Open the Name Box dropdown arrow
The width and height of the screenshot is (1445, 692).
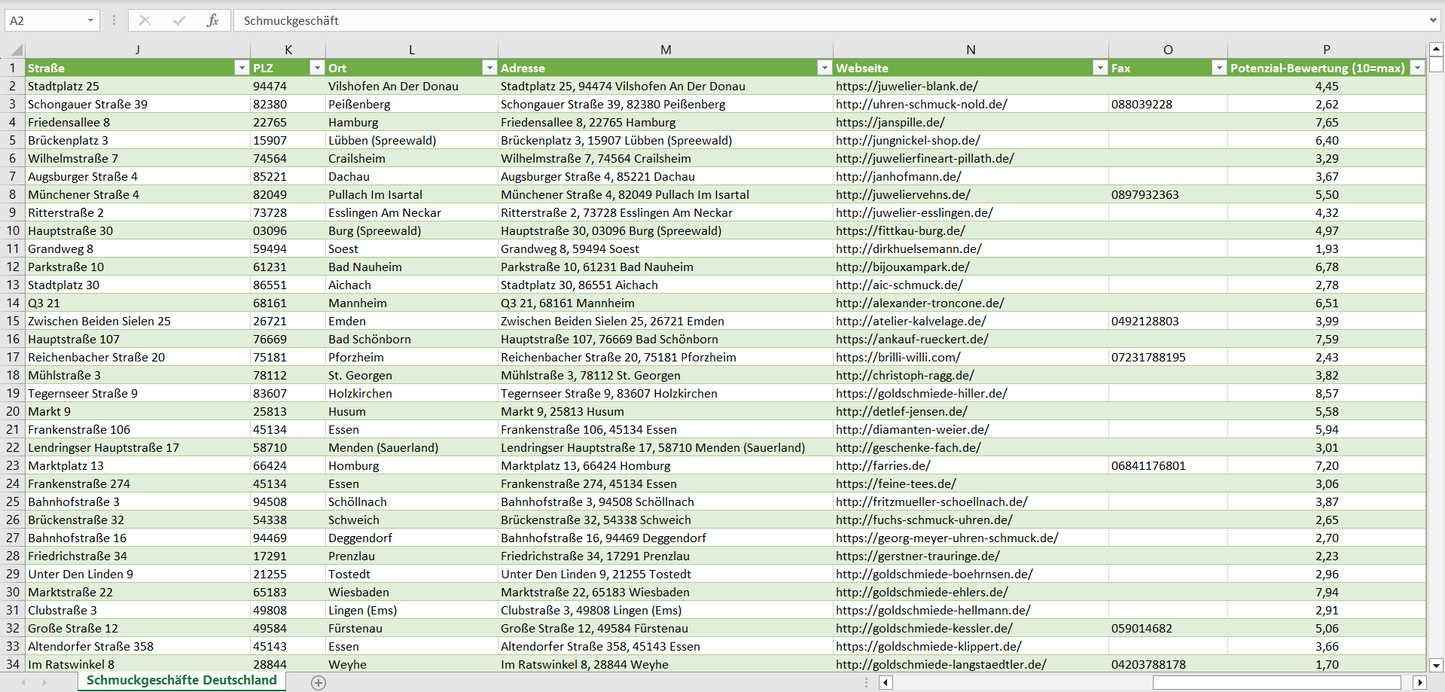pyautogui.click(x=91, y=20)
